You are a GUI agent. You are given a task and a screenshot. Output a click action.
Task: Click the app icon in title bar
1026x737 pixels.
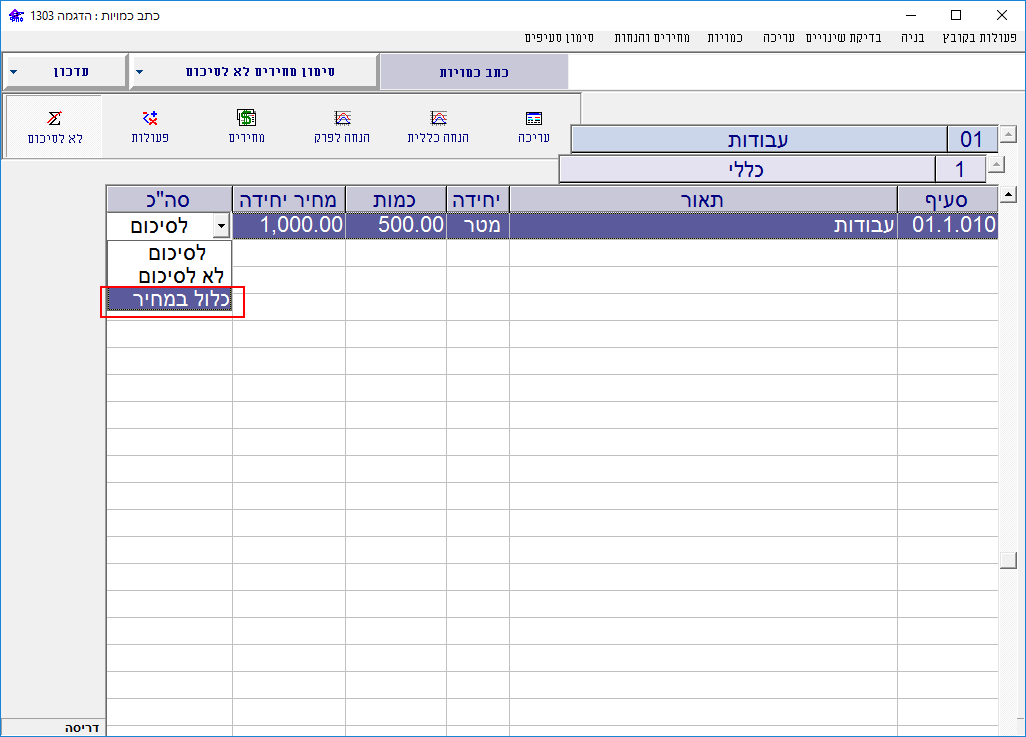coord(14,15)
